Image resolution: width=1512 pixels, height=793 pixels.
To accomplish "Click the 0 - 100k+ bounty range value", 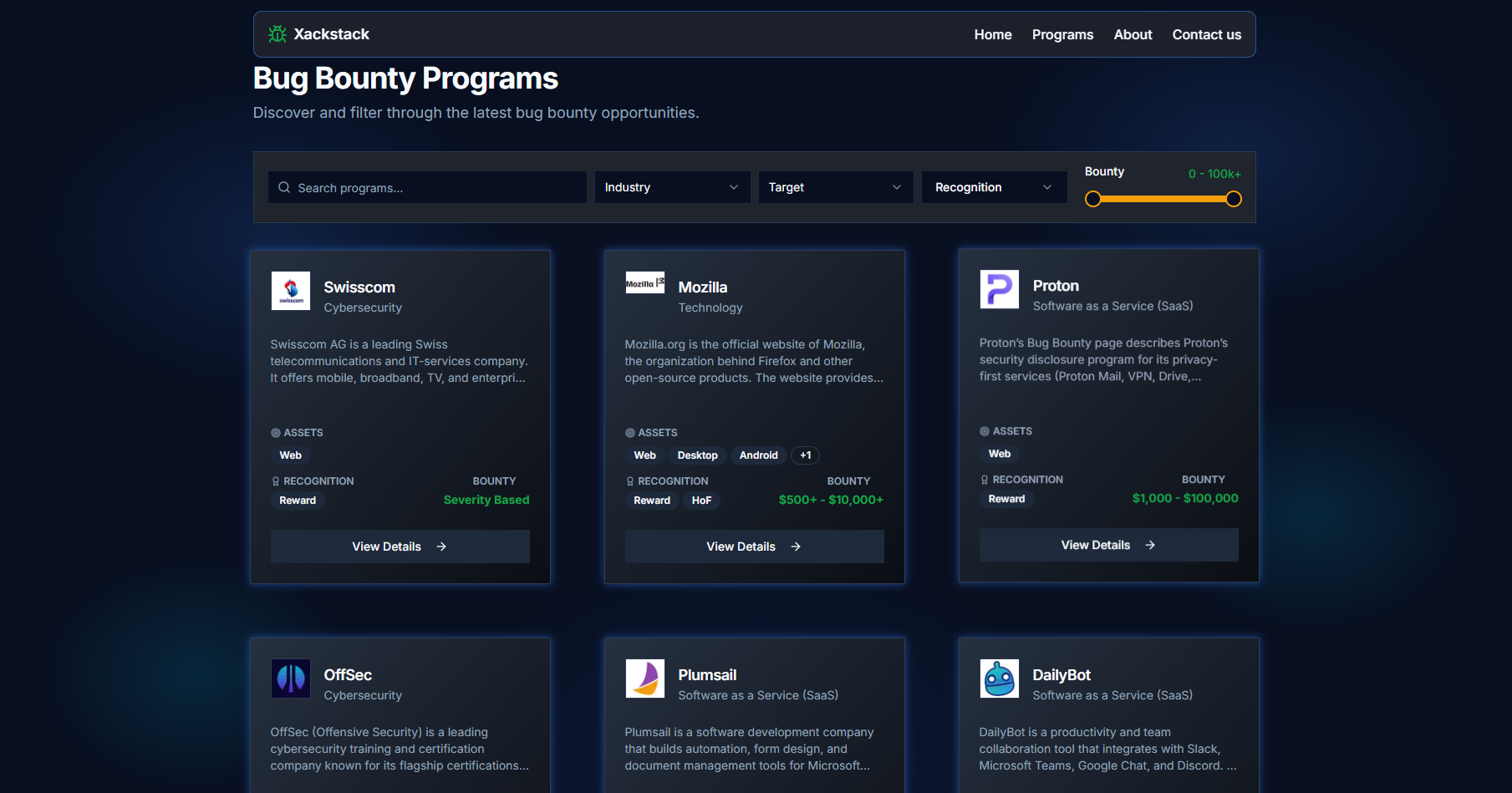I will [1214, 174].
